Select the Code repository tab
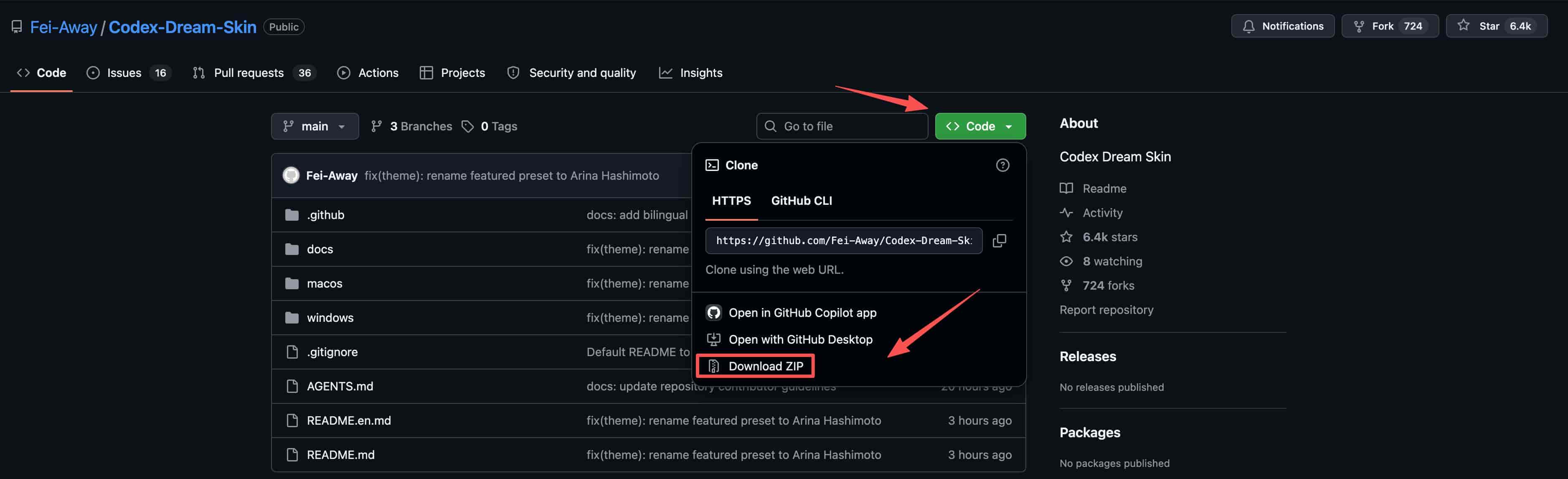Viewport: 1568px width, 479px height. (41, 73)
